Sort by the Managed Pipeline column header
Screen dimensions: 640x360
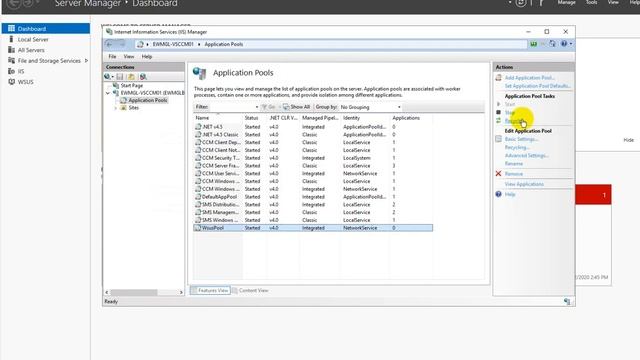click(320, 118)
